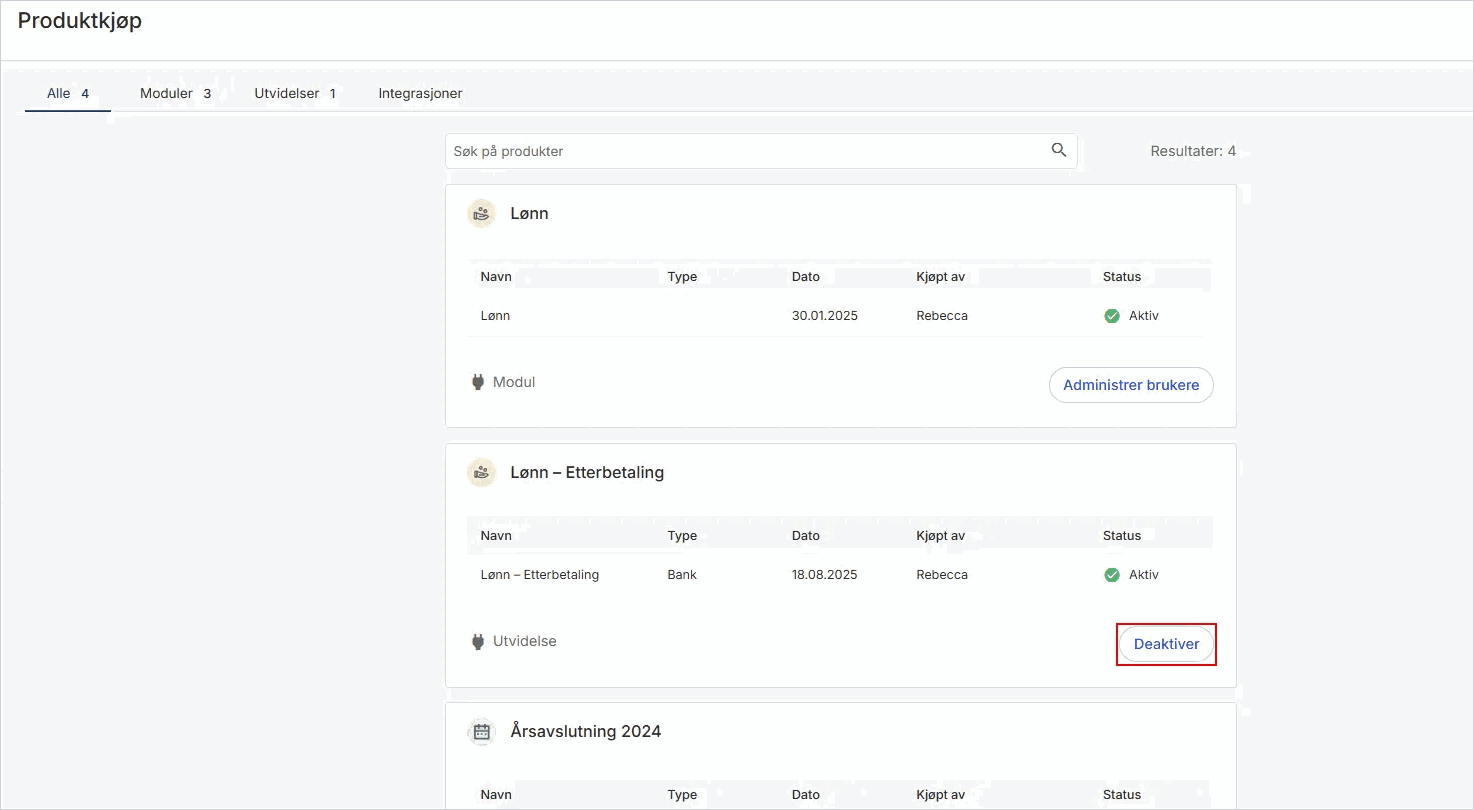1474x810 pixels.
Task: Click the Administrer brukere button
Action: click(x=1131, y=385)
